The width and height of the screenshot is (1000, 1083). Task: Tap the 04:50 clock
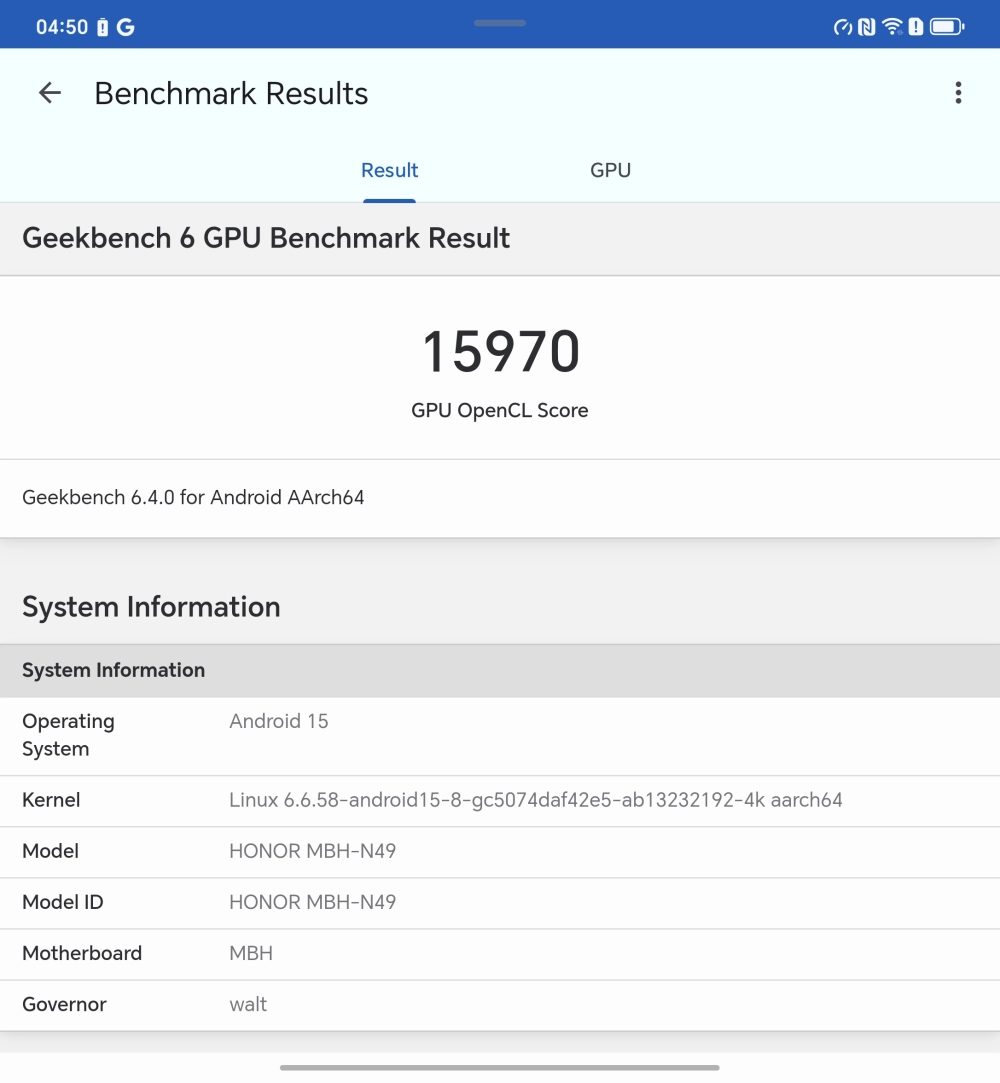(x=62, y=27)
